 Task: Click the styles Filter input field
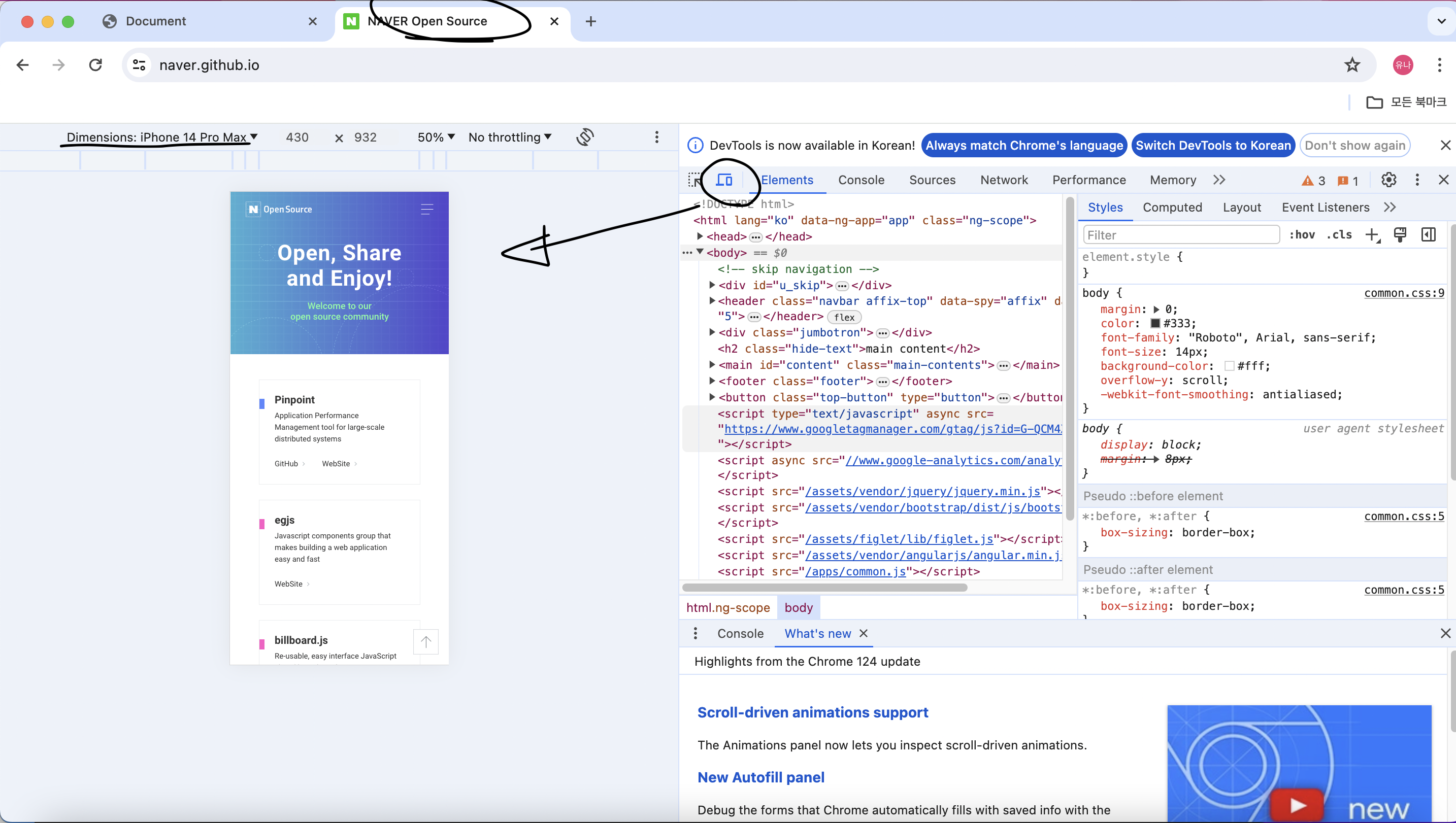(x=1181, y=234)
